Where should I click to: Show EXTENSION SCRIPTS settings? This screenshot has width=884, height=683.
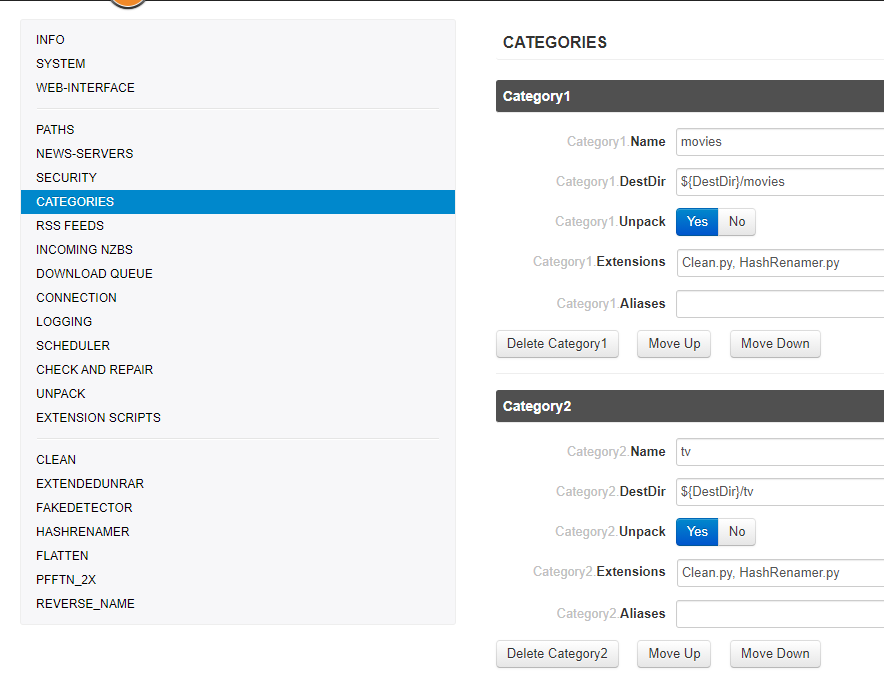pyautogui.click(x=98, y=418)
